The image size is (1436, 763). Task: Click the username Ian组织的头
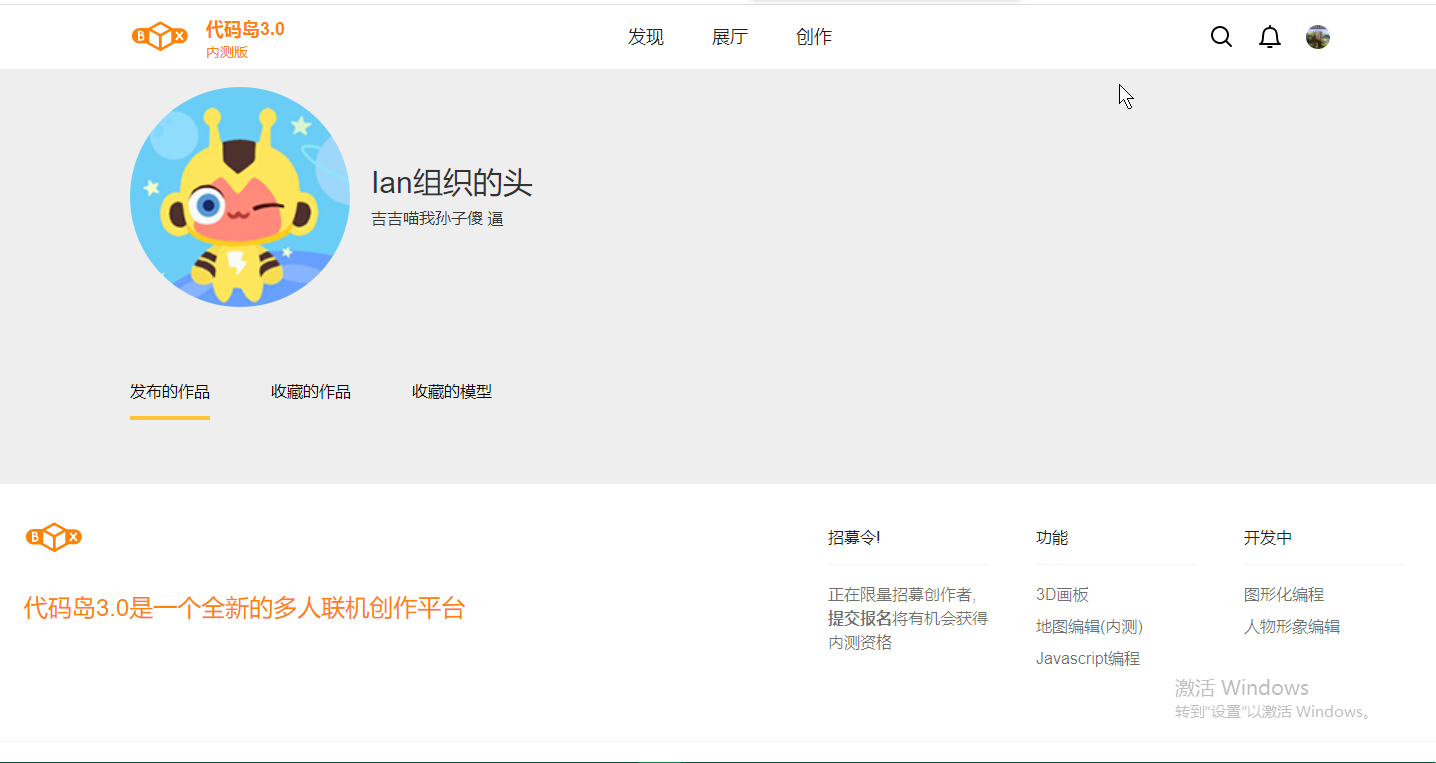pos(452,183)
